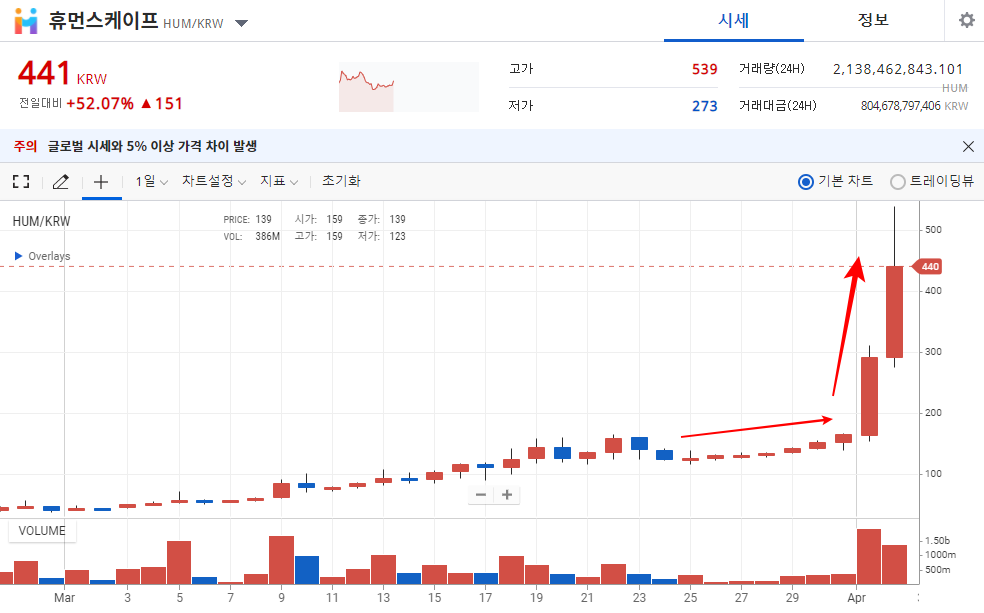The image size is (984, 613).
Task: Click the Apr date axis label
Action: [857, 597]
